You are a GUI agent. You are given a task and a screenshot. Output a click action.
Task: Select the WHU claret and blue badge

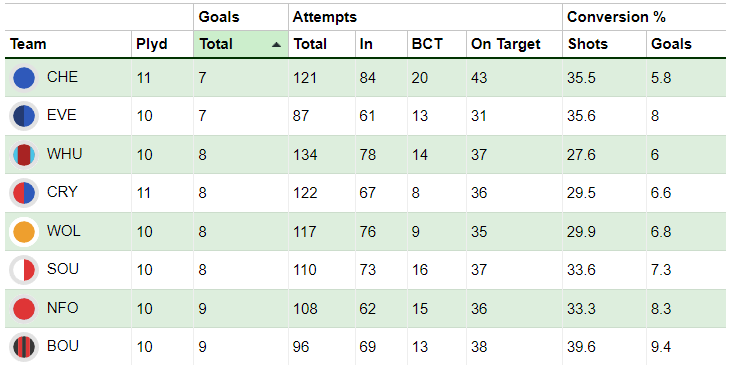(24, 155)
